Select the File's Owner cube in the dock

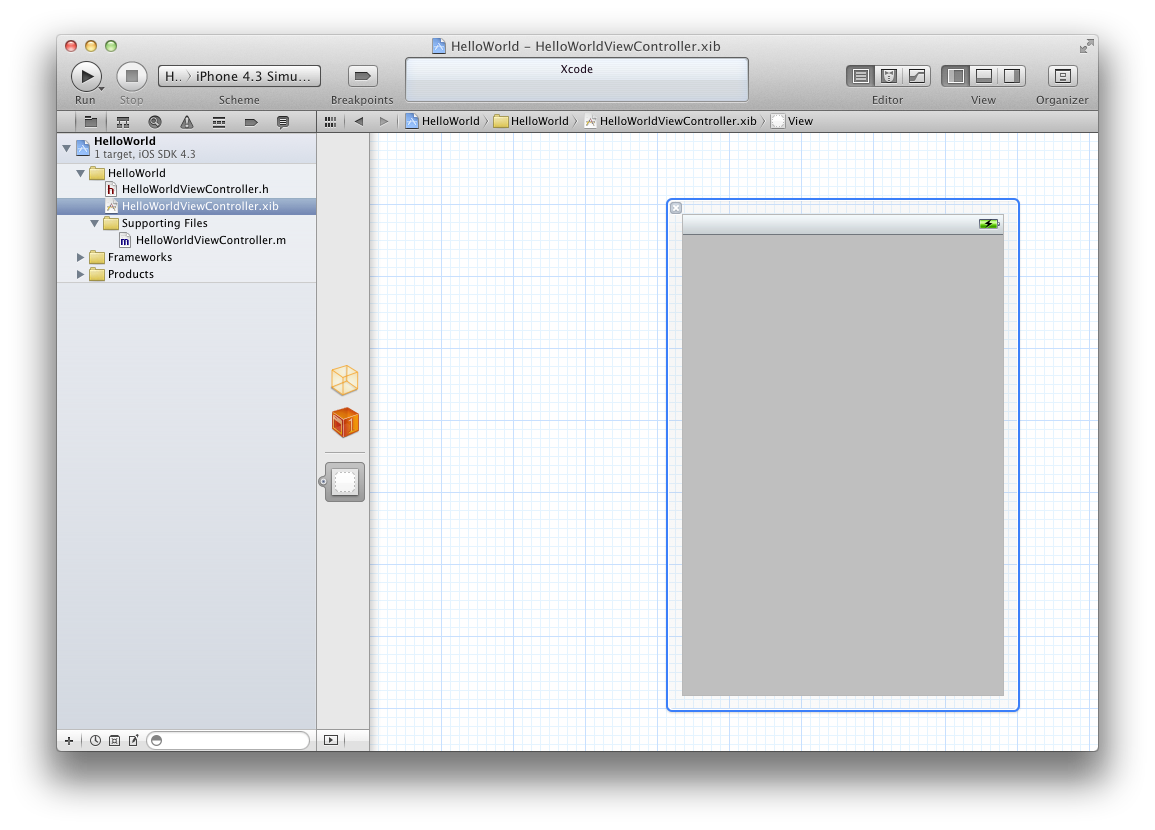pyautogui.click(x=344, y=380)
